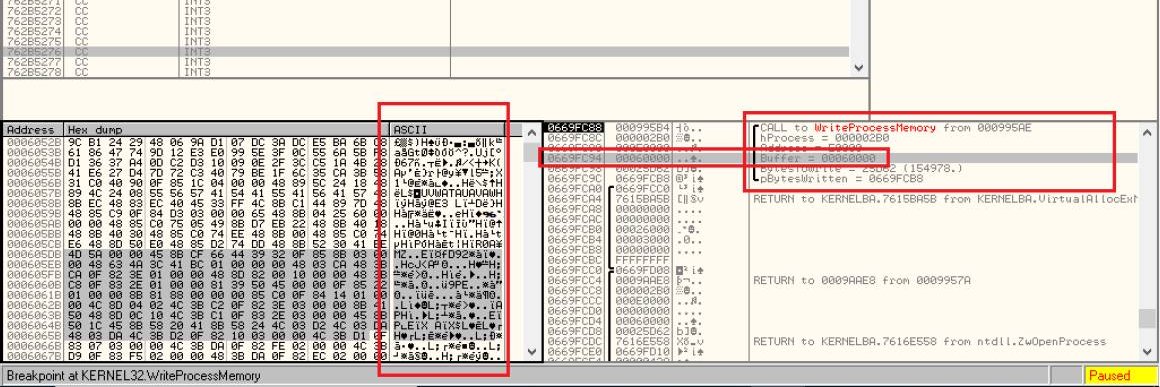Screen dimensions: 1160x387
Task: Select disassembly row at address 762B5278
Action: [425, 73]
